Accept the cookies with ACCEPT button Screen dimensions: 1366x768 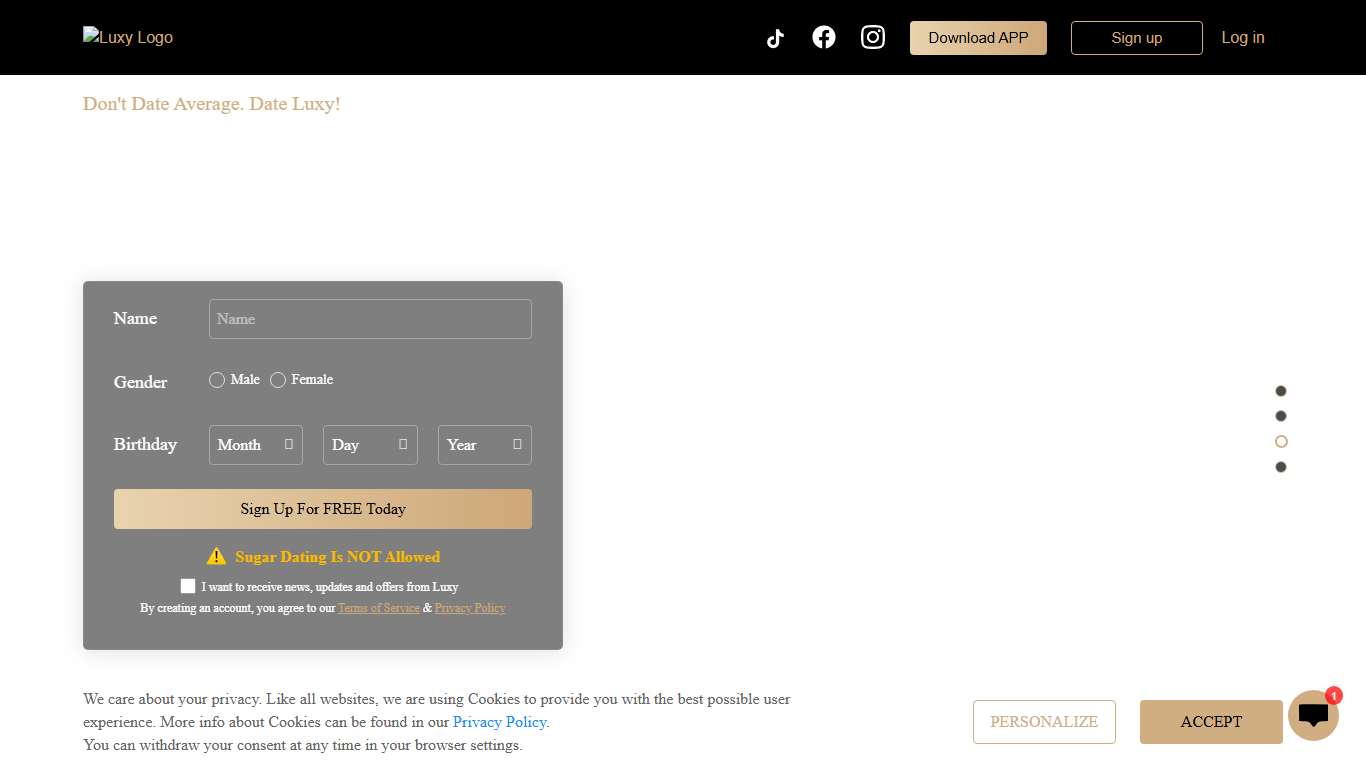click(1210, 722)
